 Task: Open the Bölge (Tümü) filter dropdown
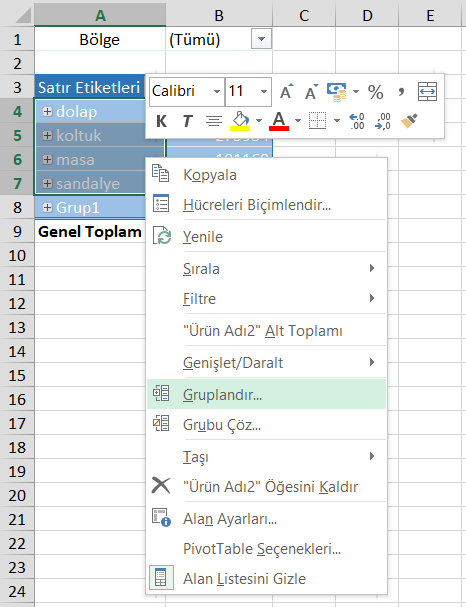pyautogui.click(x=261, y=39)
